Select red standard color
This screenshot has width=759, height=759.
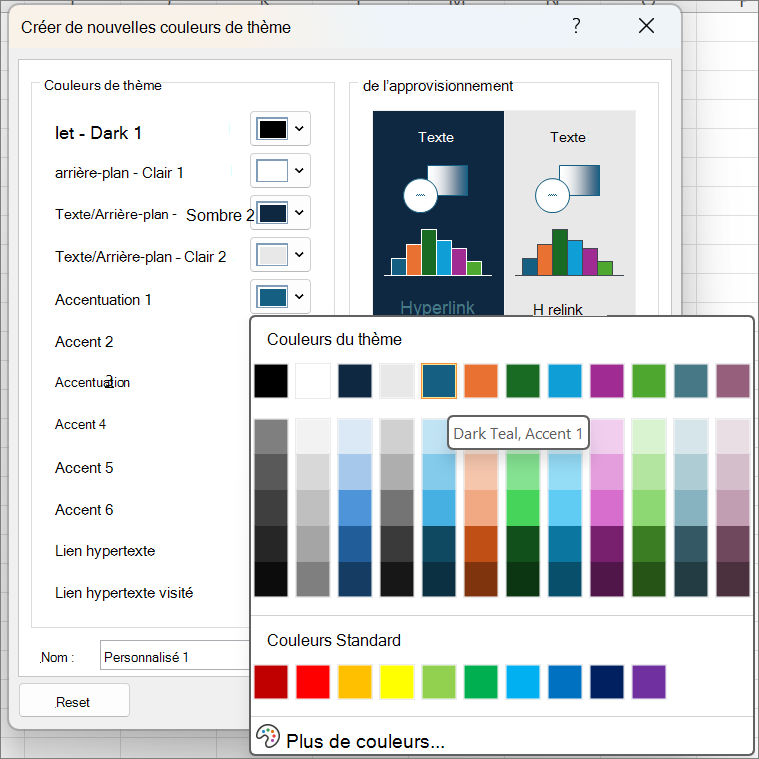(313, 682)
